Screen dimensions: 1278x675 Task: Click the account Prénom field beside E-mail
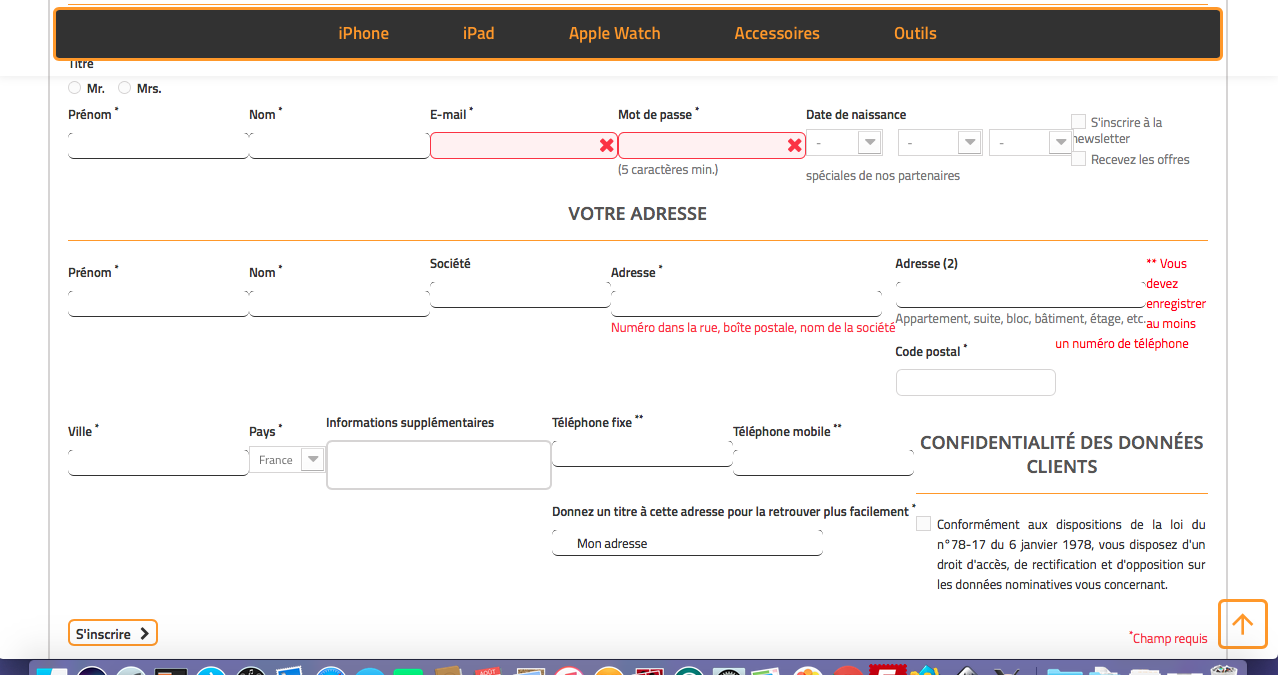click(x=158, y=146)
